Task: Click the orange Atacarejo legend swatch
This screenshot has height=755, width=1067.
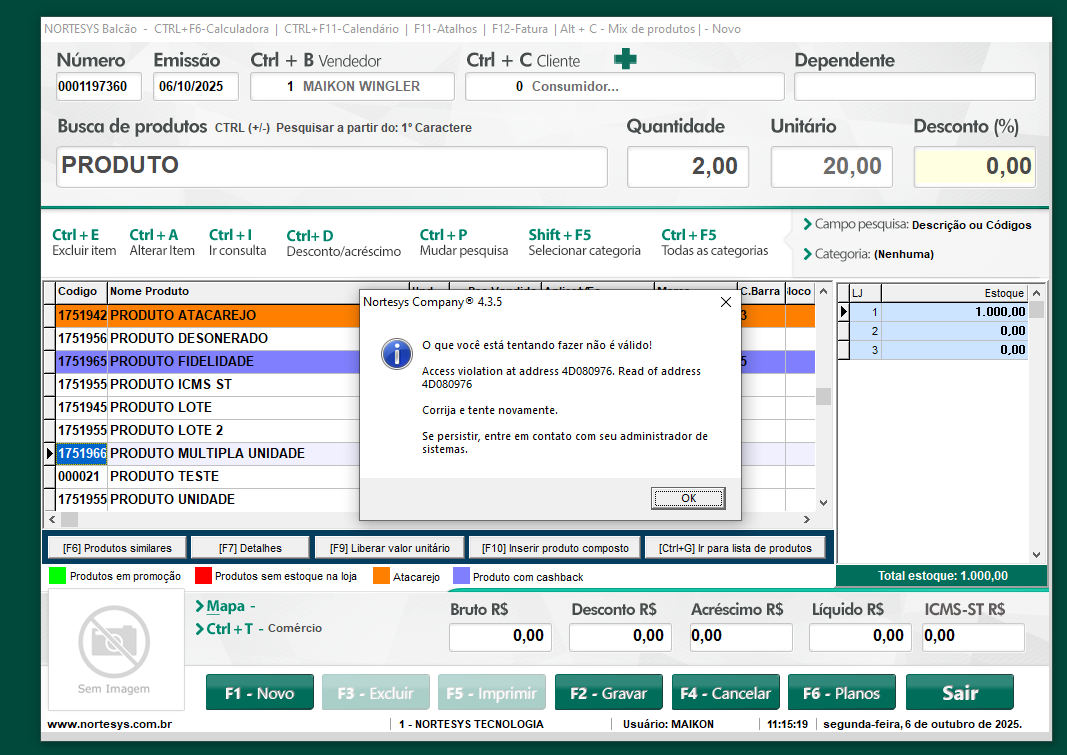Action: click(381, 576)
